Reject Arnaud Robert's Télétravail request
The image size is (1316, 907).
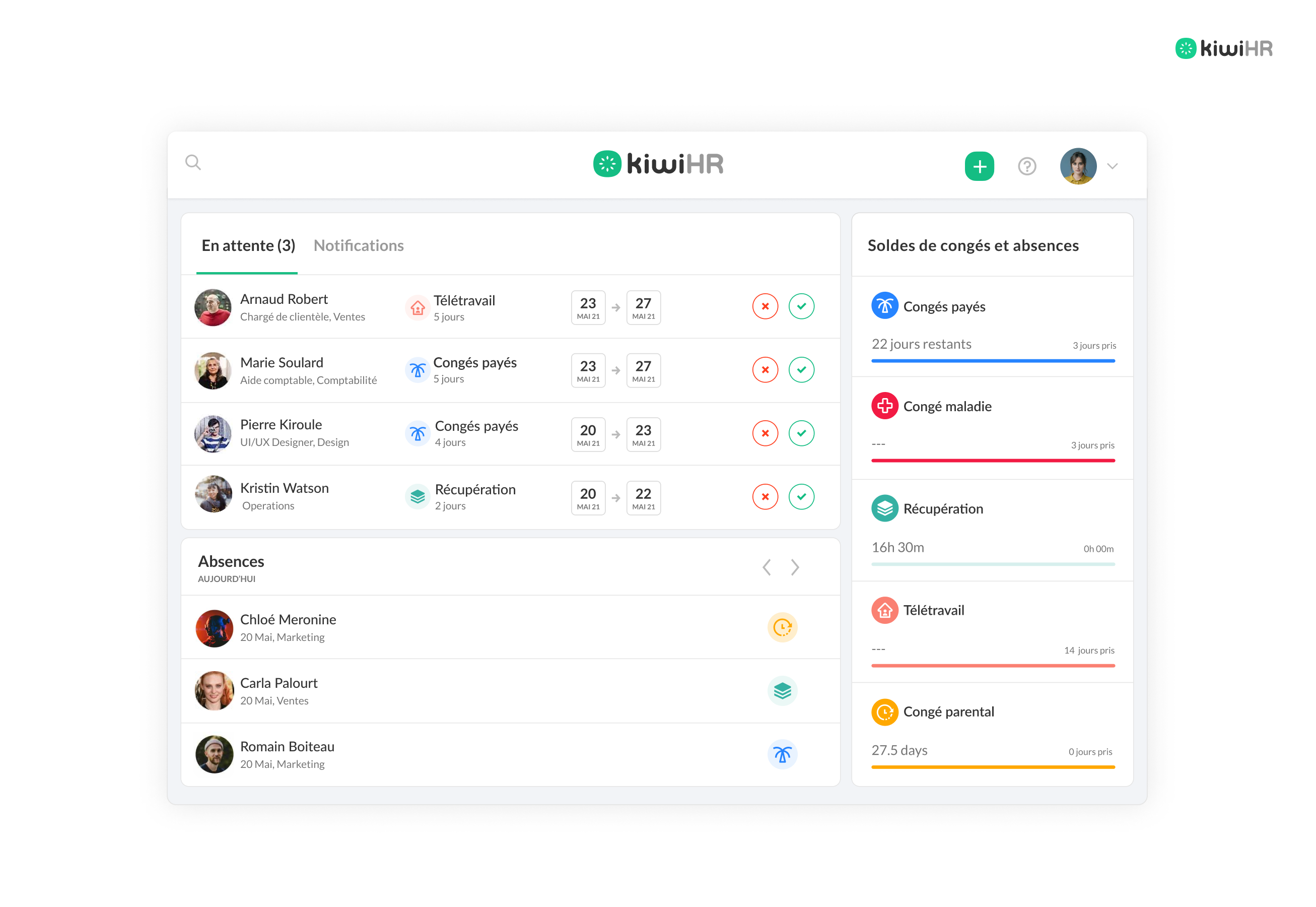click(x=765, y=306)
